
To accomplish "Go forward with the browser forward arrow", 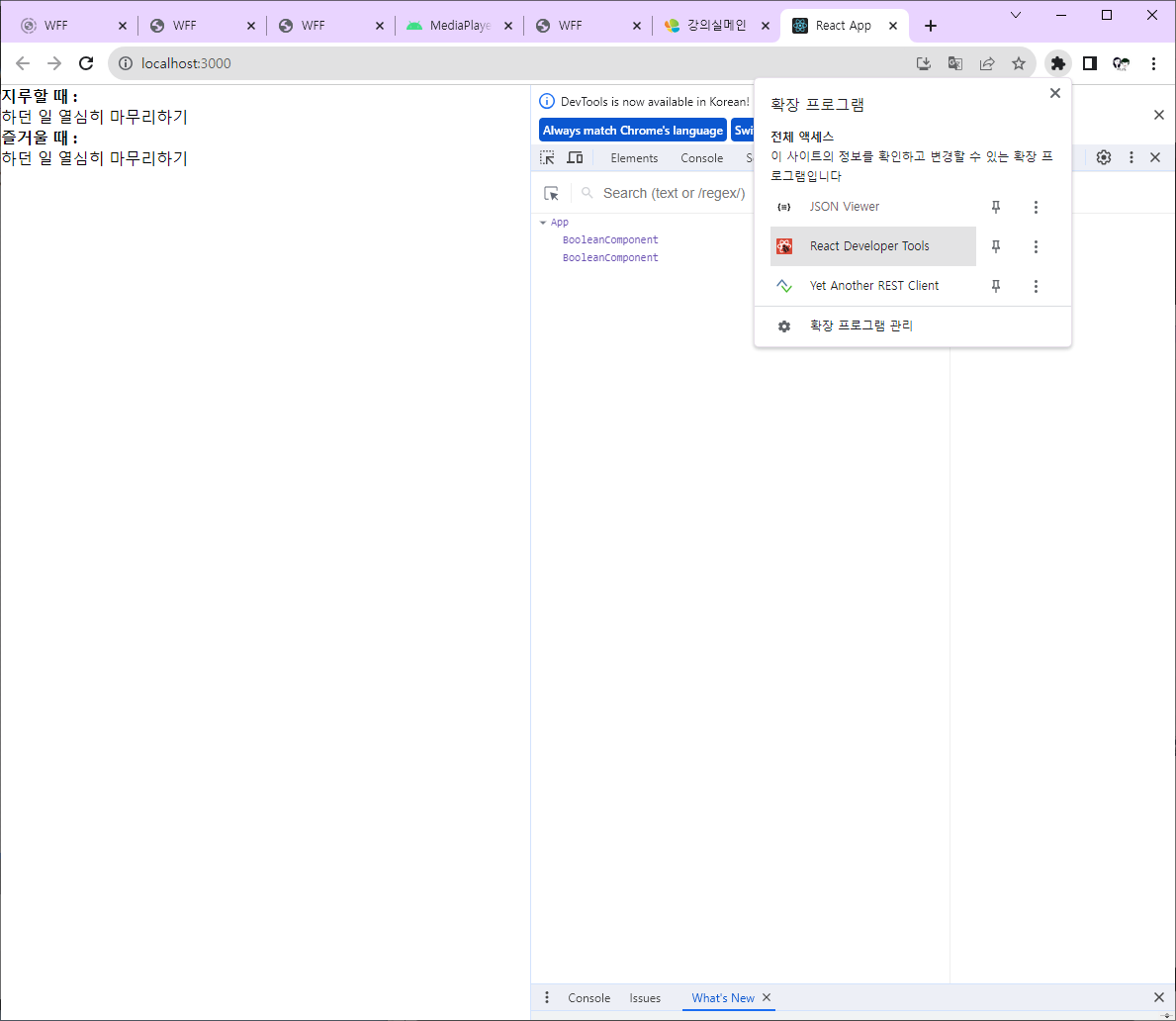I will point(54,63).
